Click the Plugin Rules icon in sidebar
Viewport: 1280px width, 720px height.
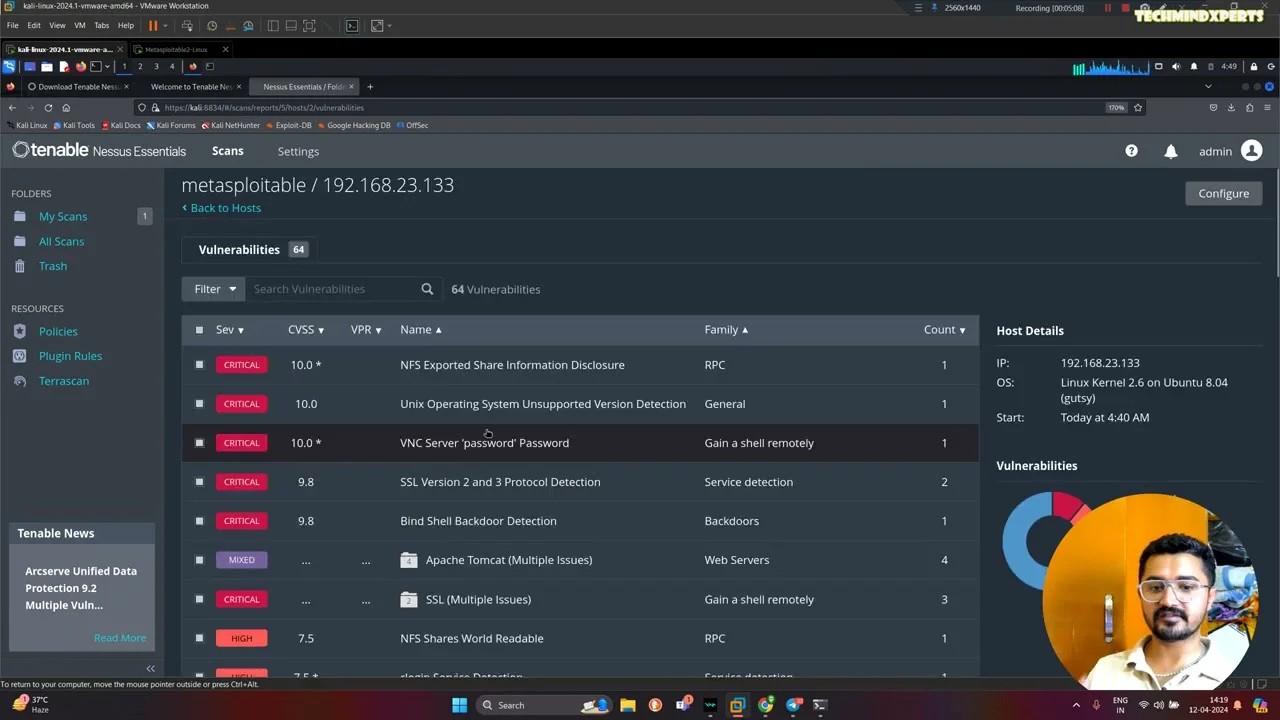click(x=19, y=356)
